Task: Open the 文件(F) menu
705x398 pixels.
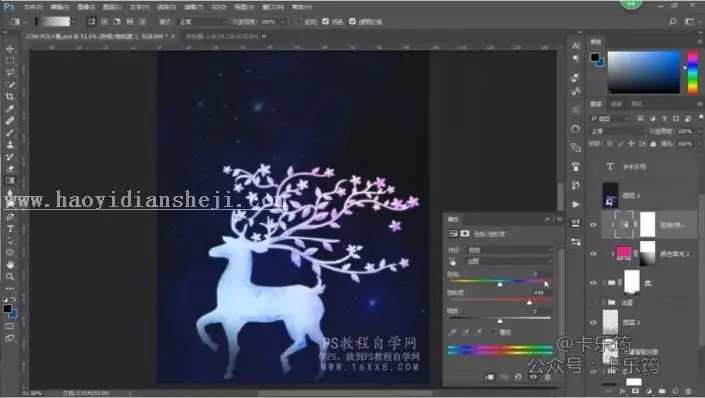Action: tap(33, 7)
